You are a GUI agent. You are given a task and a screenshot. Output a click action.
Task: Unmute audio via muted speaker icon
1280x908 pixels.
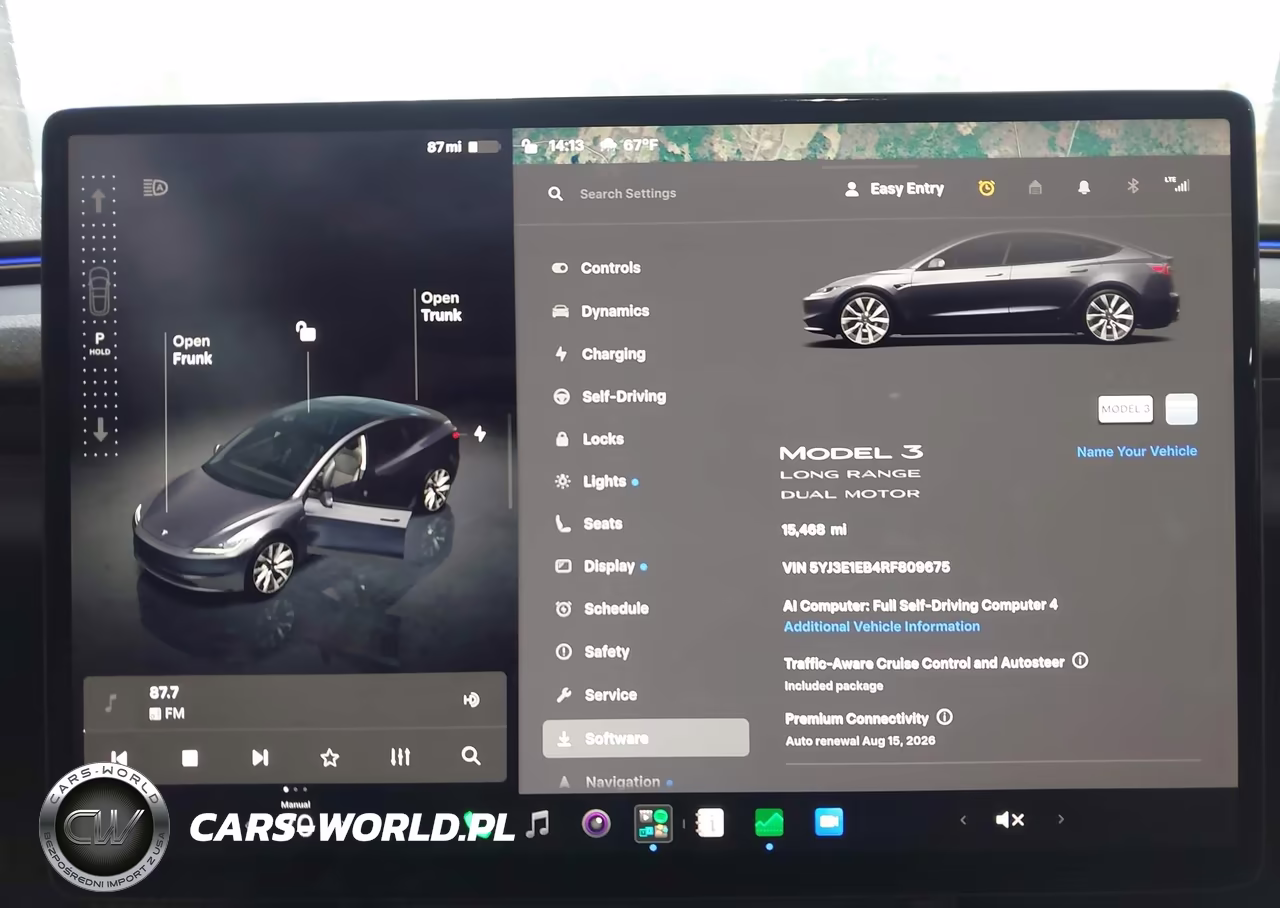(1010, 820)
